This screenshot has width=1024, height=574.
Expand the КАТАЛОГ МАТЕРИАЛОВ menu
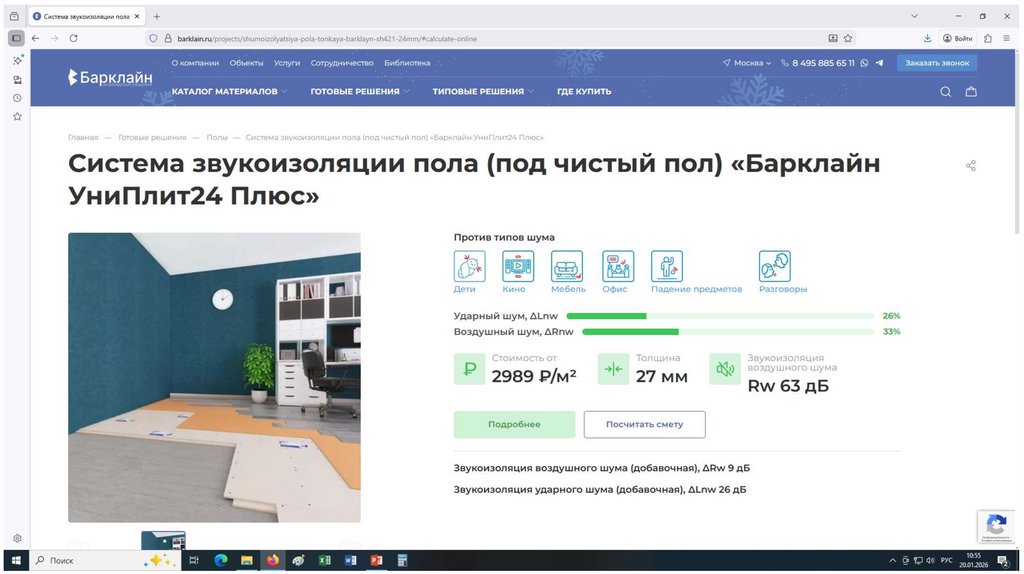pyautogui.click(x=229, y=91)
